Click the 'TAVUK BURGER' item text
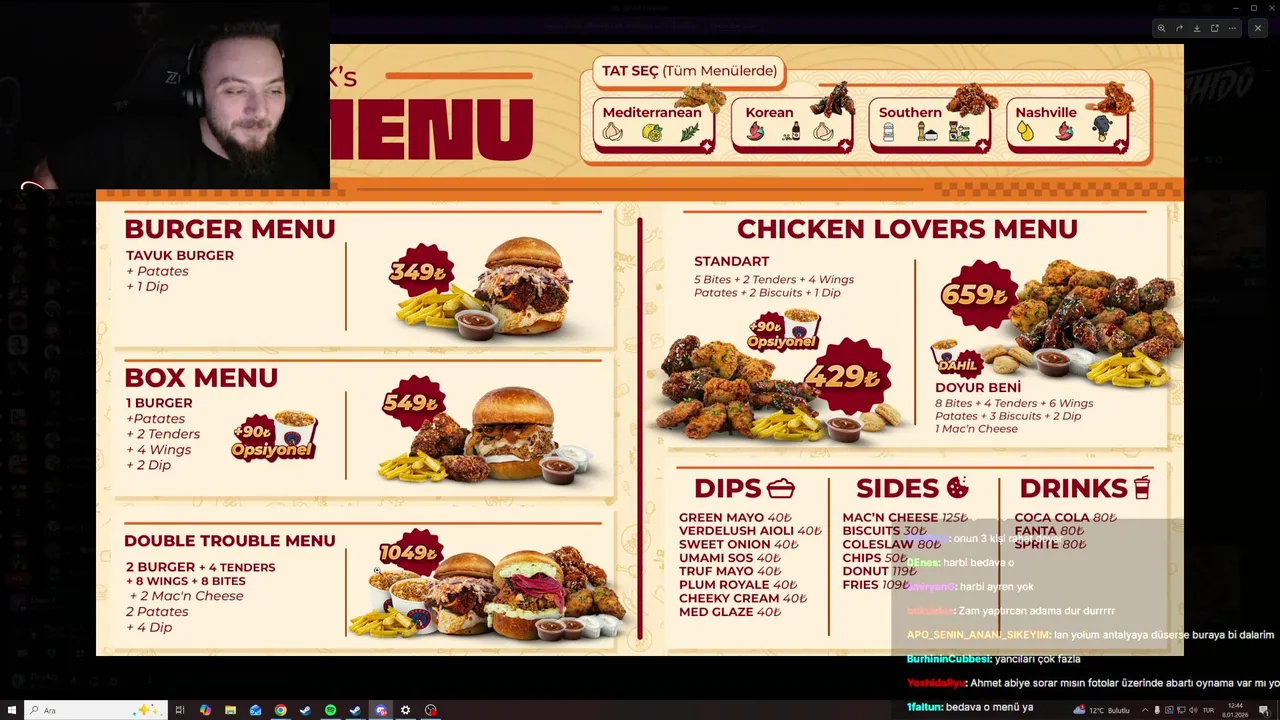Image resolution: width=1280 pixels, height=720 pixels. 180,256
